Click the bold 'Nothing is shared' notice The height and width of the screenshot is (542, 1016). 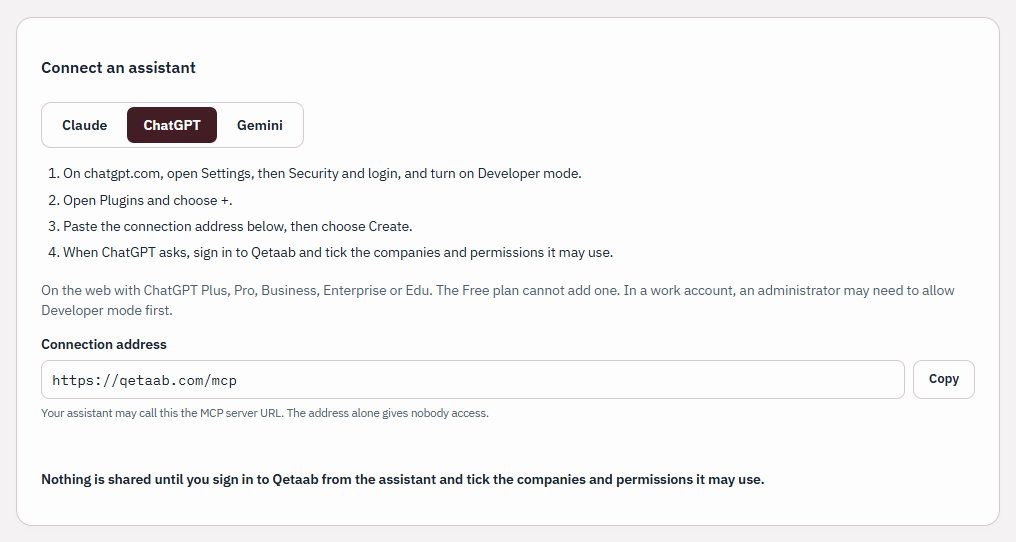[402, 480]
